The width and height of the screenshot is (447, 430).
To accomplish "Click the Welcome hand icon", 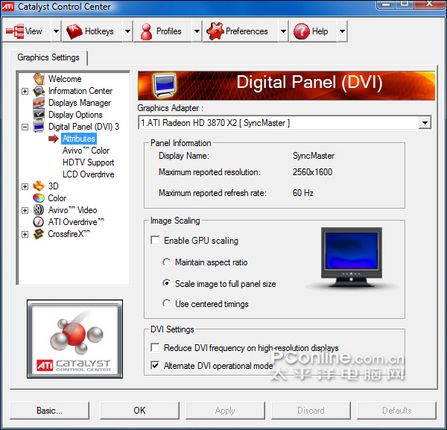I will click(39, 79).
